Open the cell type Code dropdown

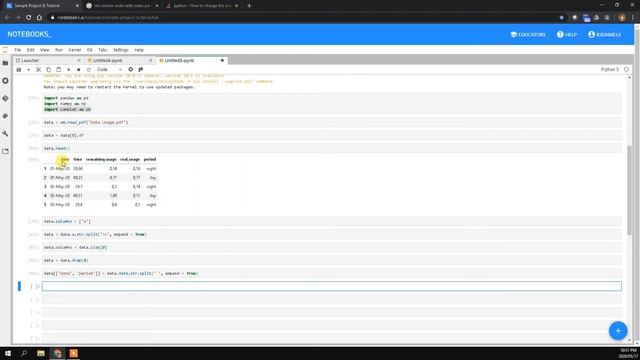click(109, 70)
